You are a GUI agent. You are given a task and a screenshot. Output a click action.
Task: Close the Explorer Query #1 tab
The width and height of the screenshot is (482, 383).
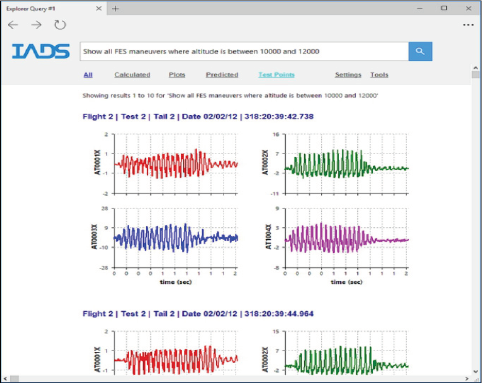tap(99, 9)
